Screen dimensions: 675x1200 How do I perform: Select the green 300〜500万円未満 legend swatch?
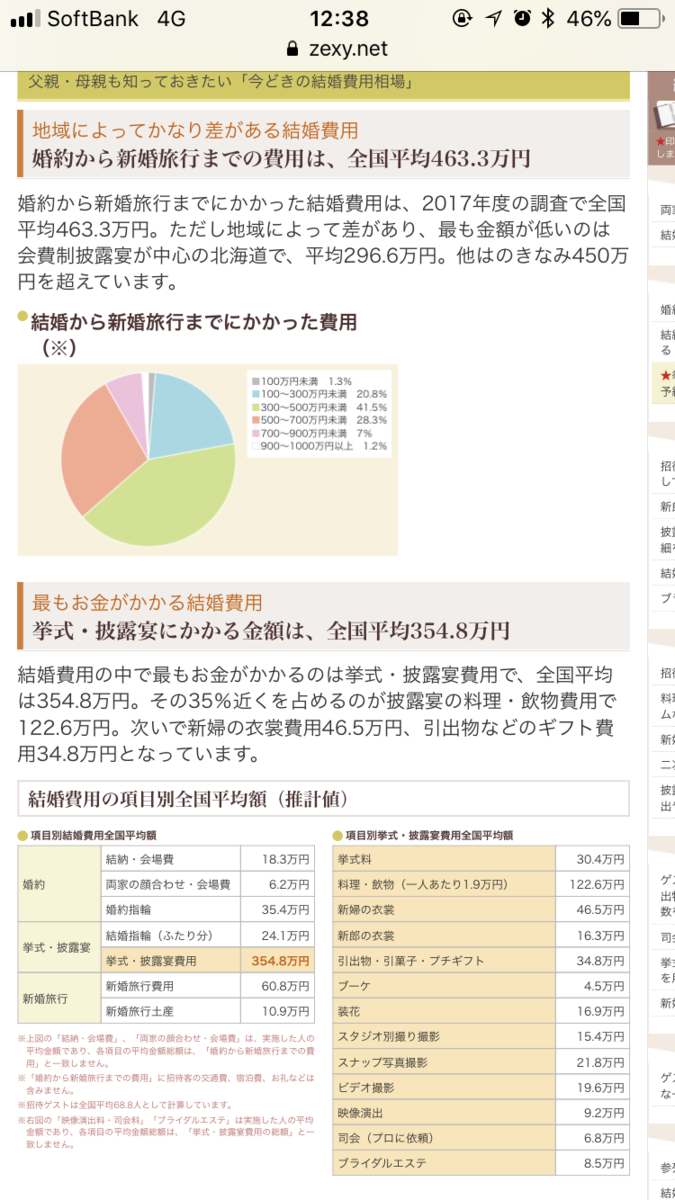point(254,408)
